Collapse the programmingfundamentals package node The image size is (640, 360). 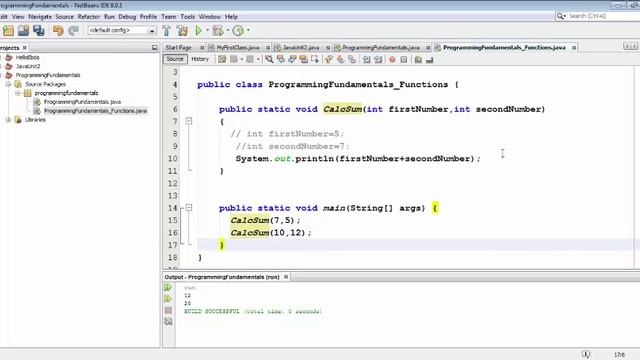18,93
